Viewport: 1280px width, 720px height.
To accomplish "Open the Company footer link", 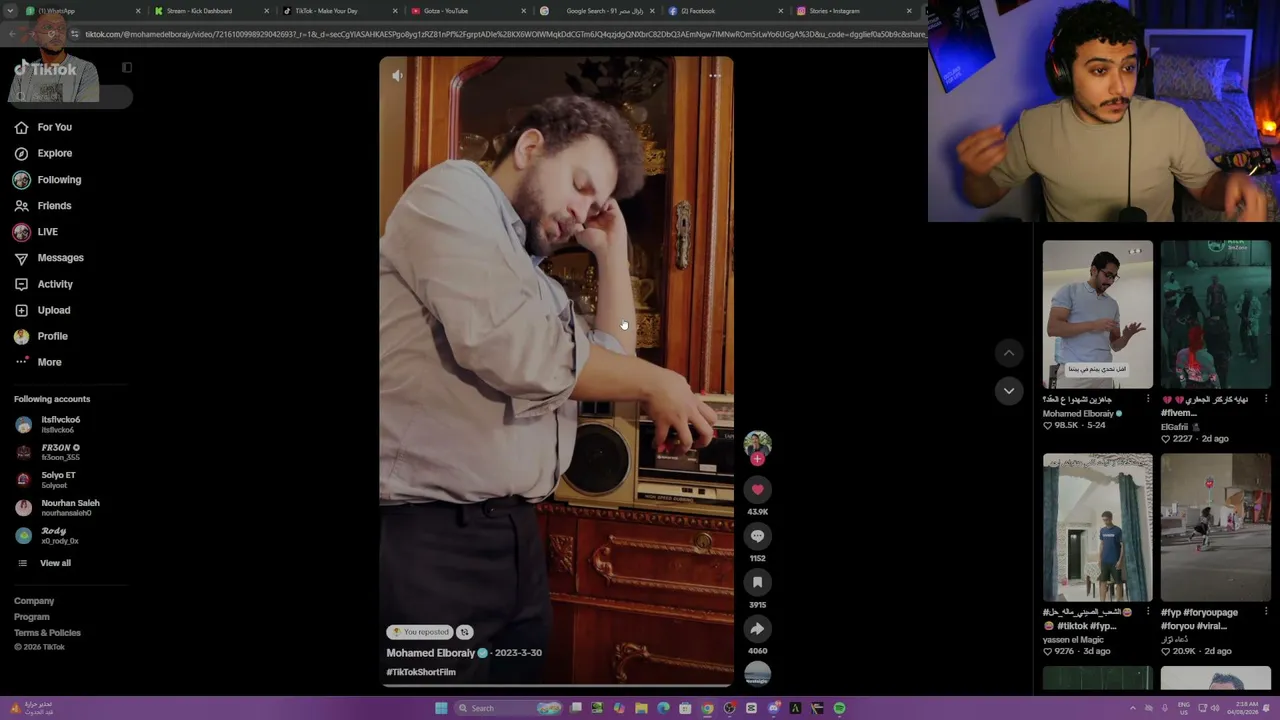I will [34, 601].
